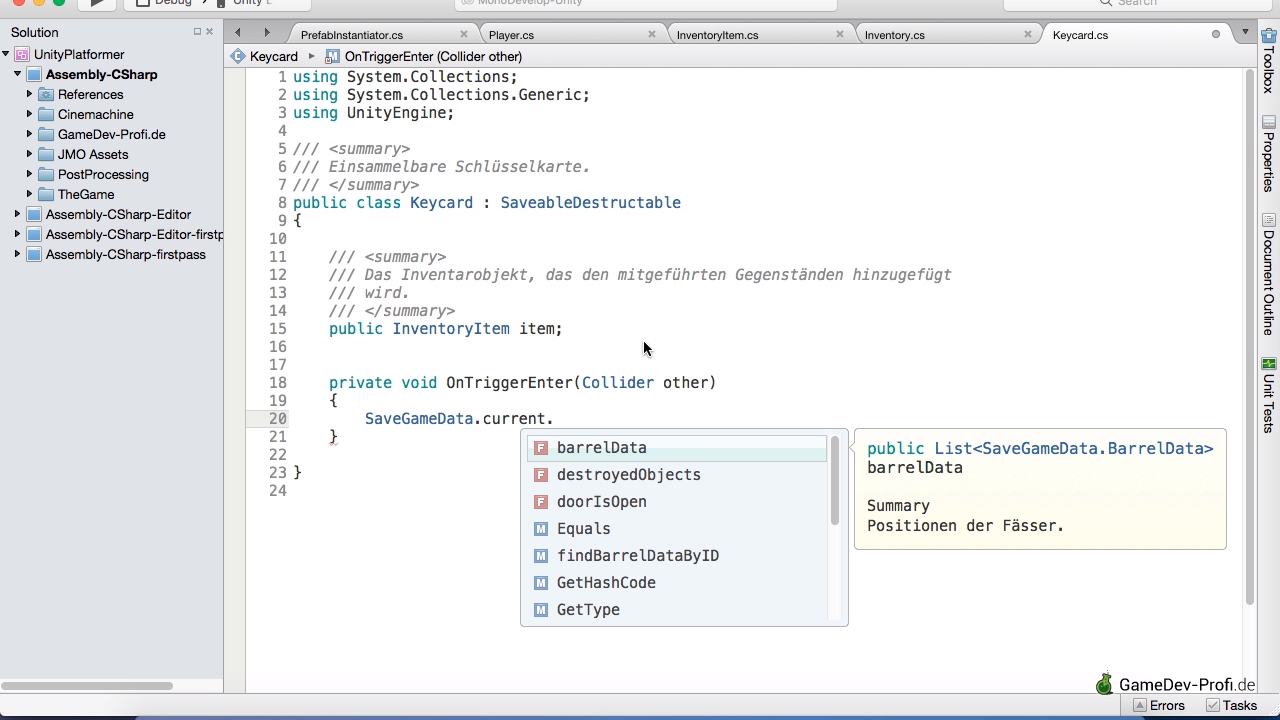This screenshot has height=720, width=1280.
Task: Open the Document Outline side panel
Action: tap(1269, 274)
